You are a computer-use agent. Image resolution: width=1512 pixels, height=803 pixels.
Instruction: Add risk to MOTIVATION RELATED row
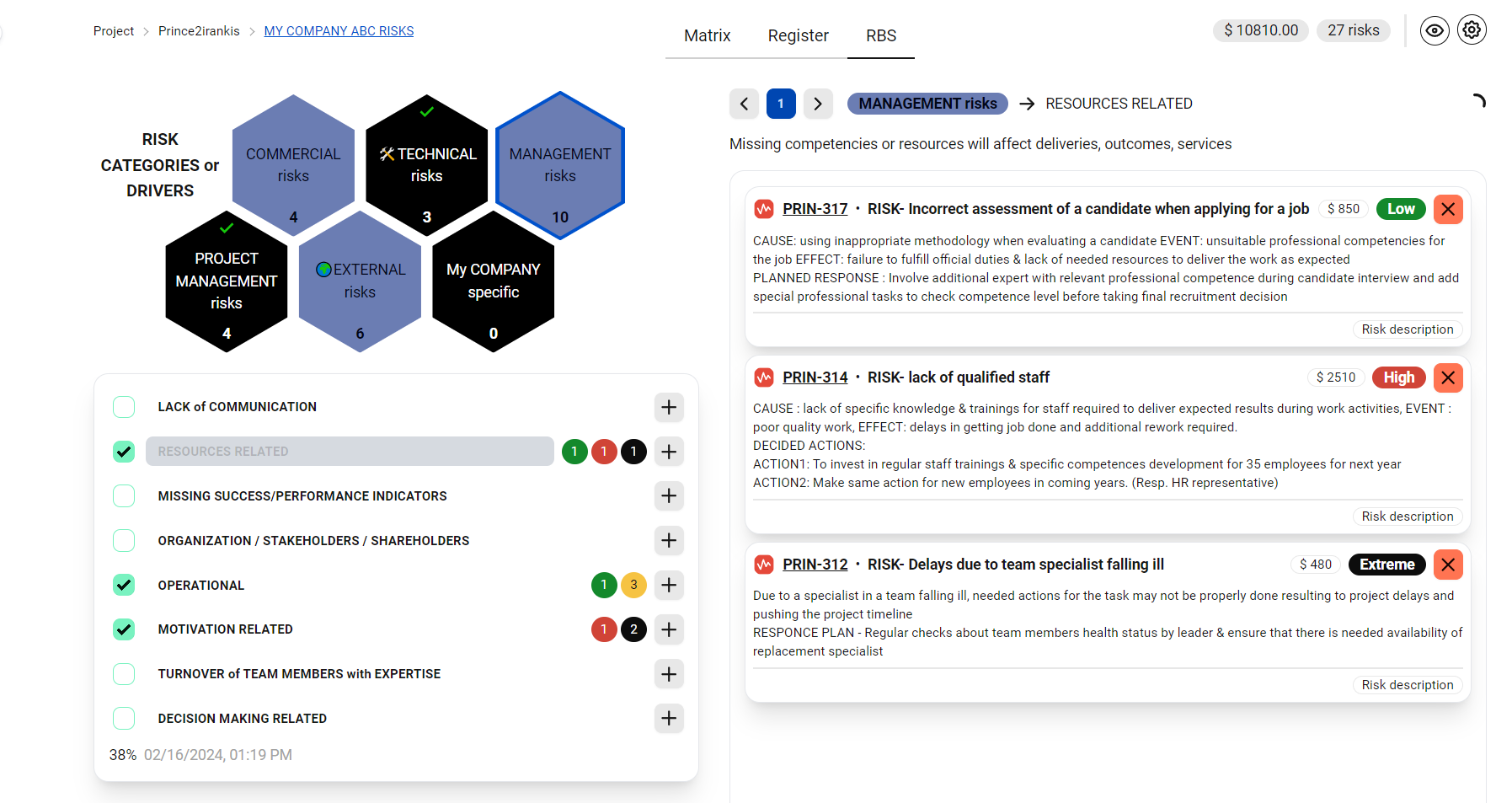point(669,629)
